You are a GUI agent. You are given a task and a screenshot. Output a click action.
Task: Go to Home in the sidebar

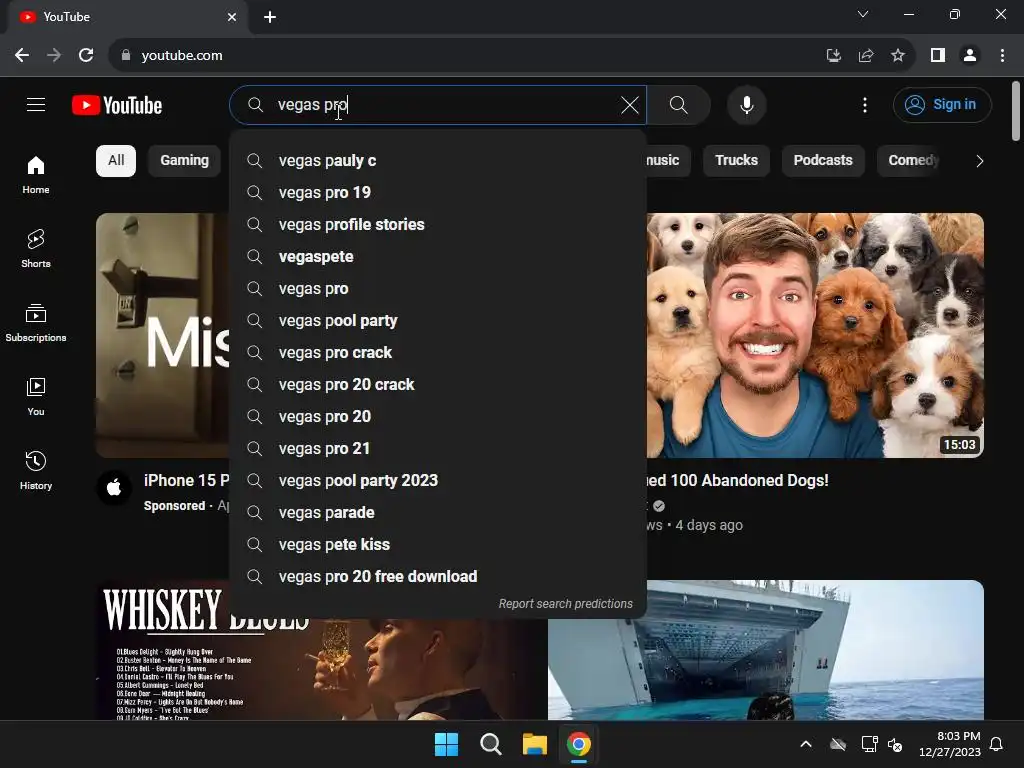coord(36,174)
